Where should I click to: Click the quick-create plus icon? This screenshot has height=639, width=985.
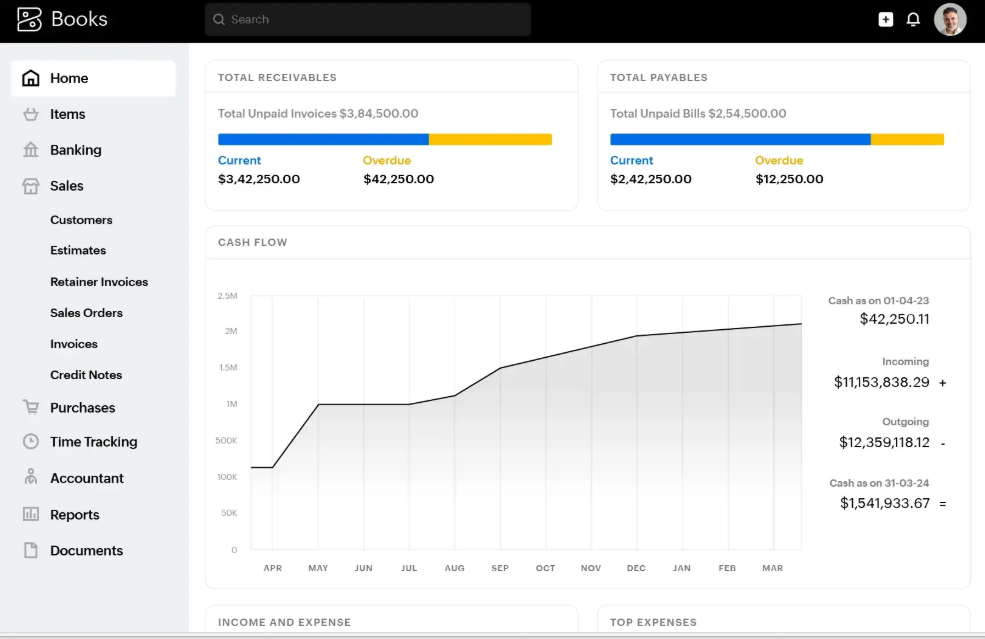pos(885,19)
